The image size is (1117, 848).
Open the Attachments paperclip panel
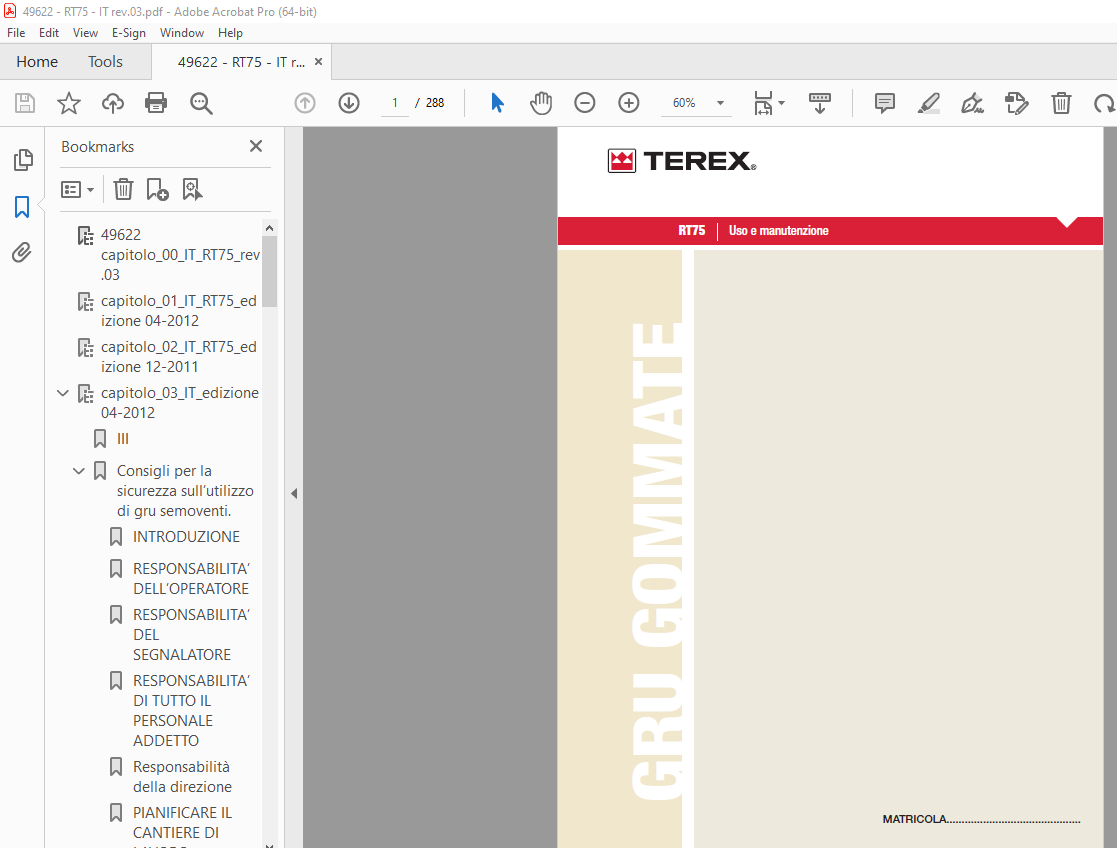pyautogui.click(x=22, y=252)
